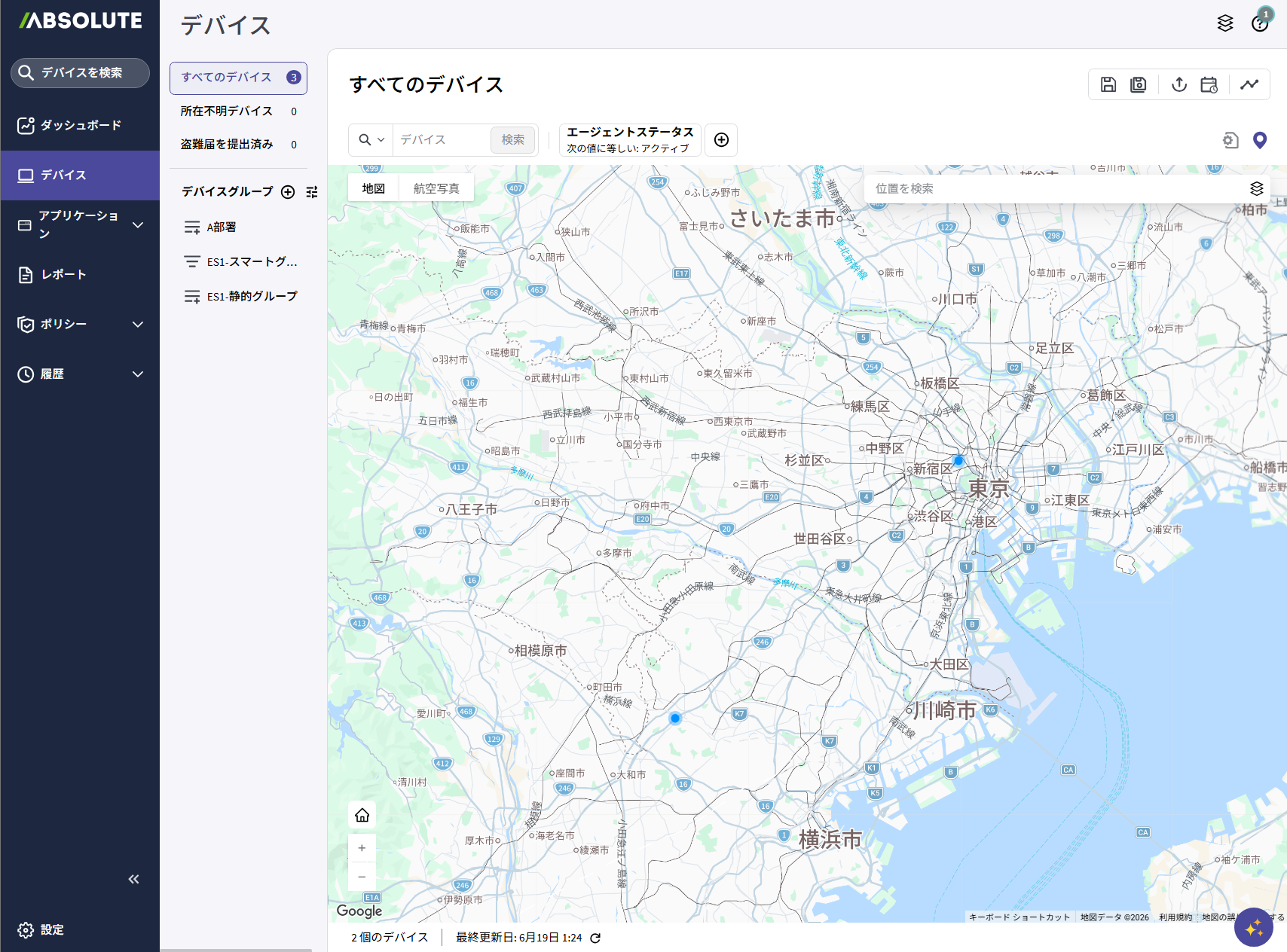1287x952 pixels.
Task: Click the Absolute logo
Action: tap(80, 20)
